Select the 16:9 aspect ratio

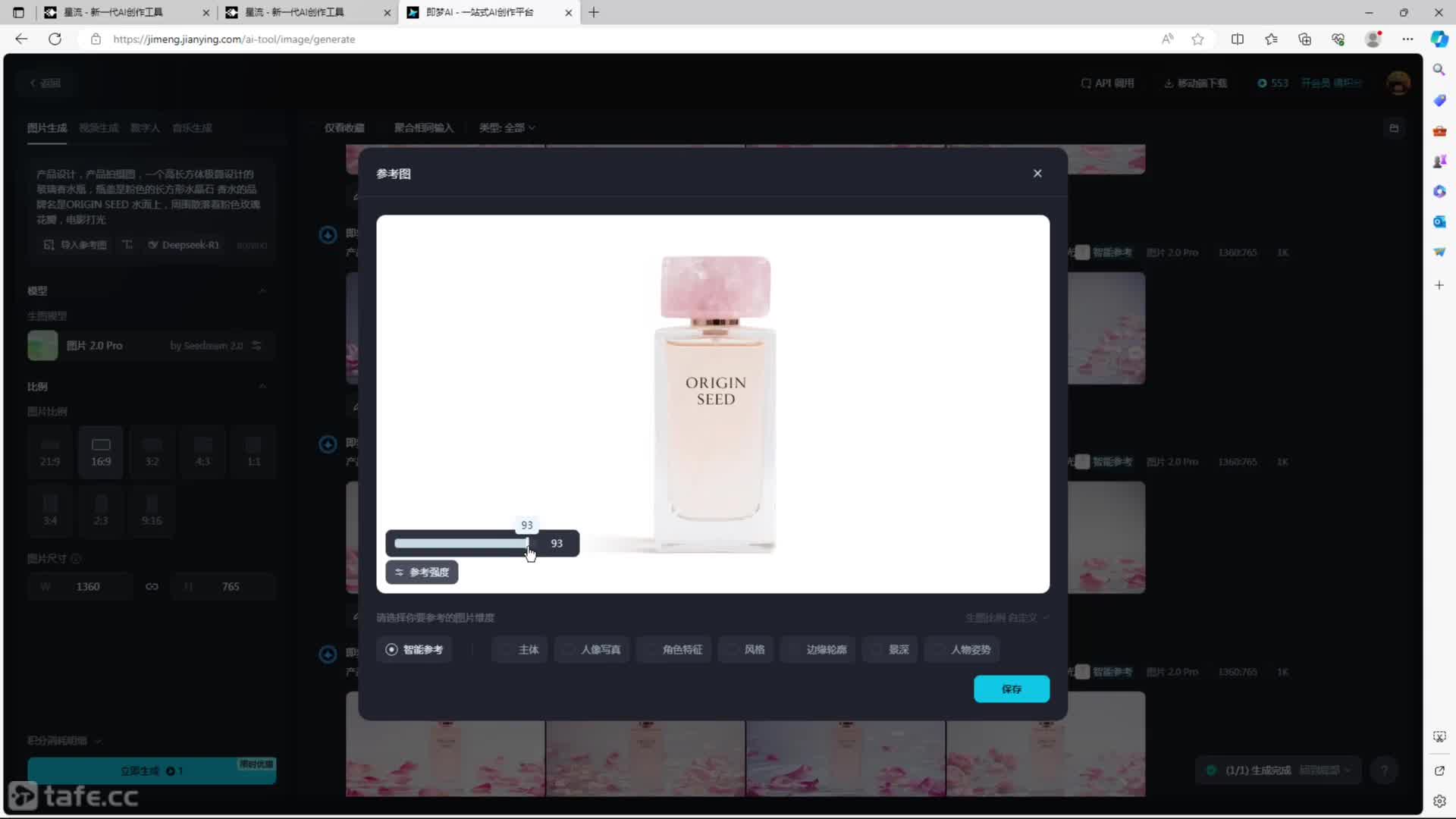[101, 452]
